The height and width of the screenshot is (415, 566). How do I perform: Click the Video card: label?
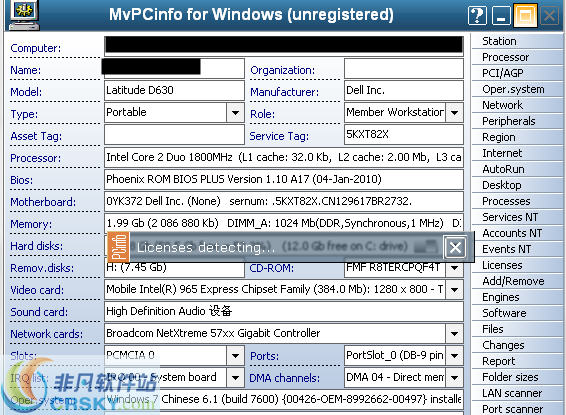coord(37,290)
